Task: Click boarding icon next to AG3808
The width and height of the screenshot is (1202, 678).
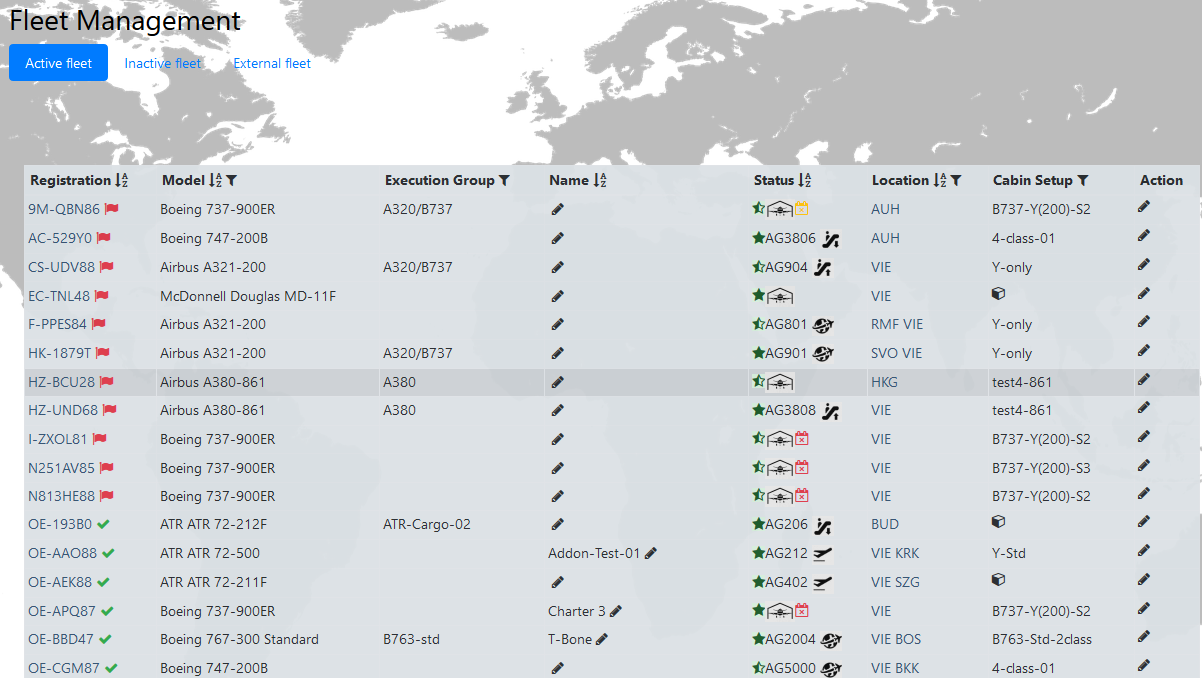Action: pyautogui.click(x=830, y=411)
